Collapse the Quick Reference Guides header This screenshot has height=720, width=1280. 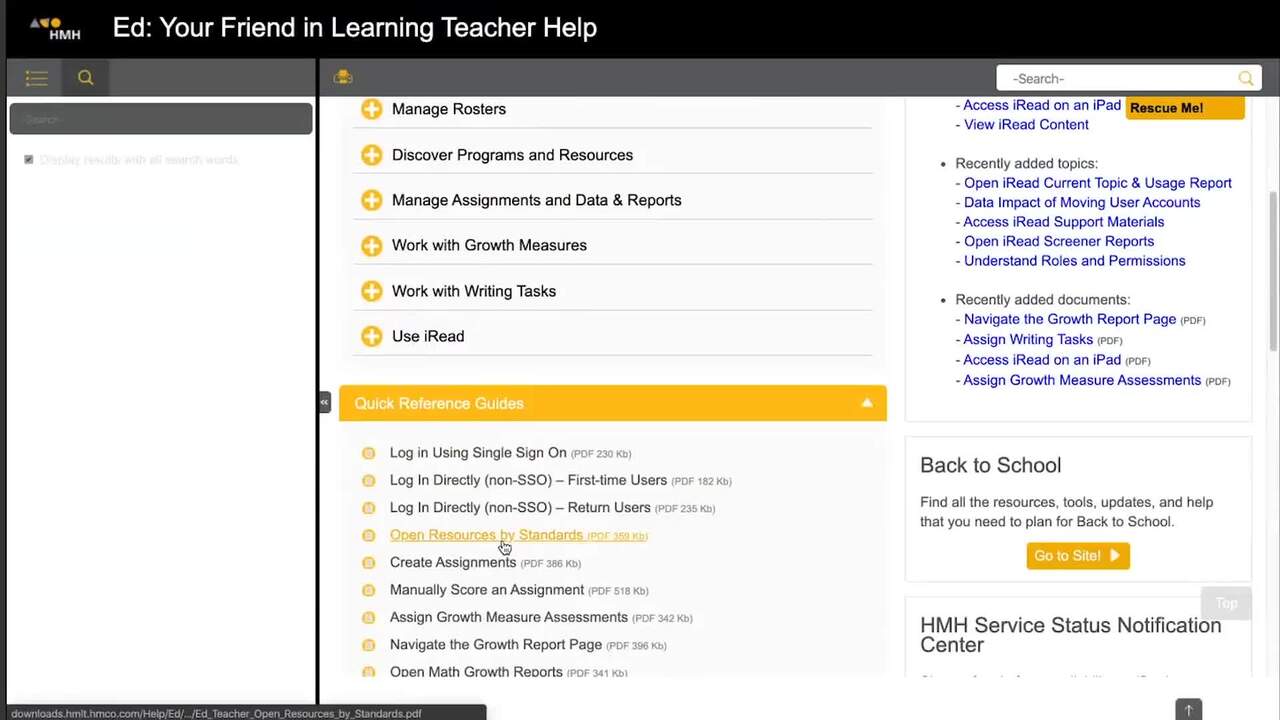(612, 403)
